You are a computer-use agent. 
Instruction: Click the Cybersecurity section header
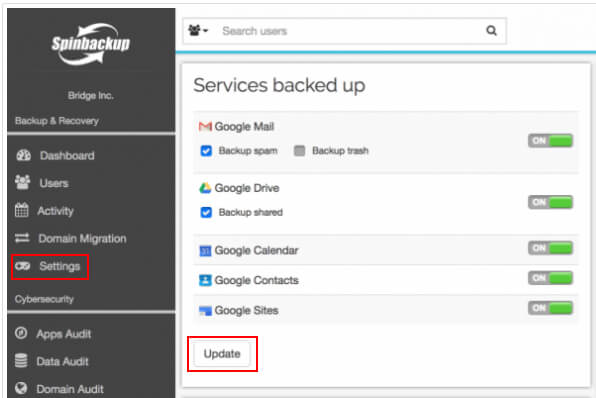44,300
